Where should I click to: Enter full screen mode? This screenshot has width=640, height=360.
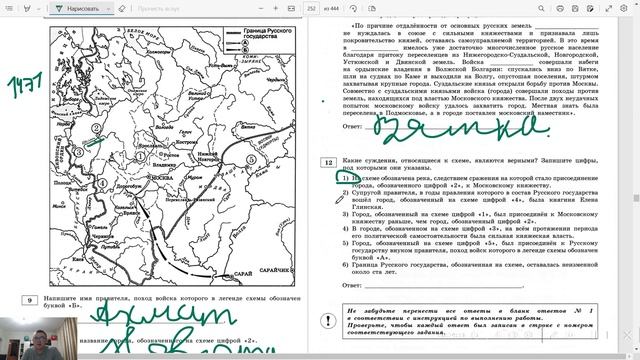pos(609,8)
